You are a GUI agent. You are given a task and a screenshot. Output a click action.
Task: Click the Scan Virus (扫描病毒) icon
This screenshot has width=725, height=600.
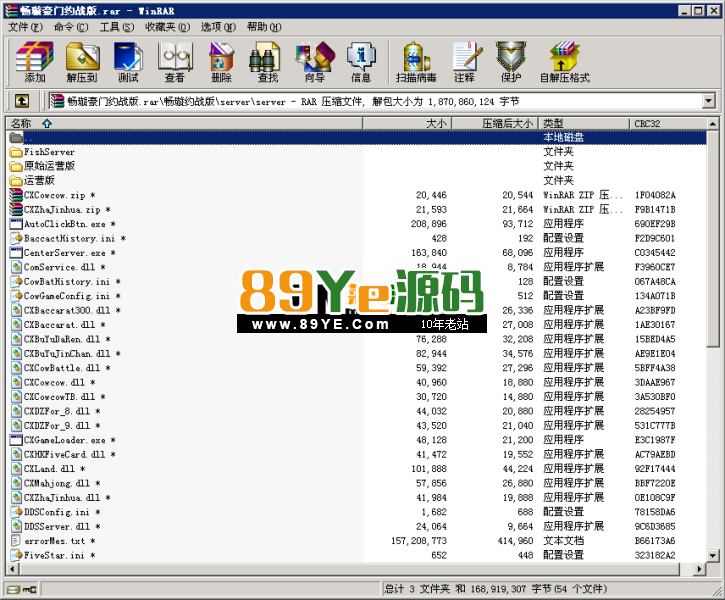pos(416,56)
